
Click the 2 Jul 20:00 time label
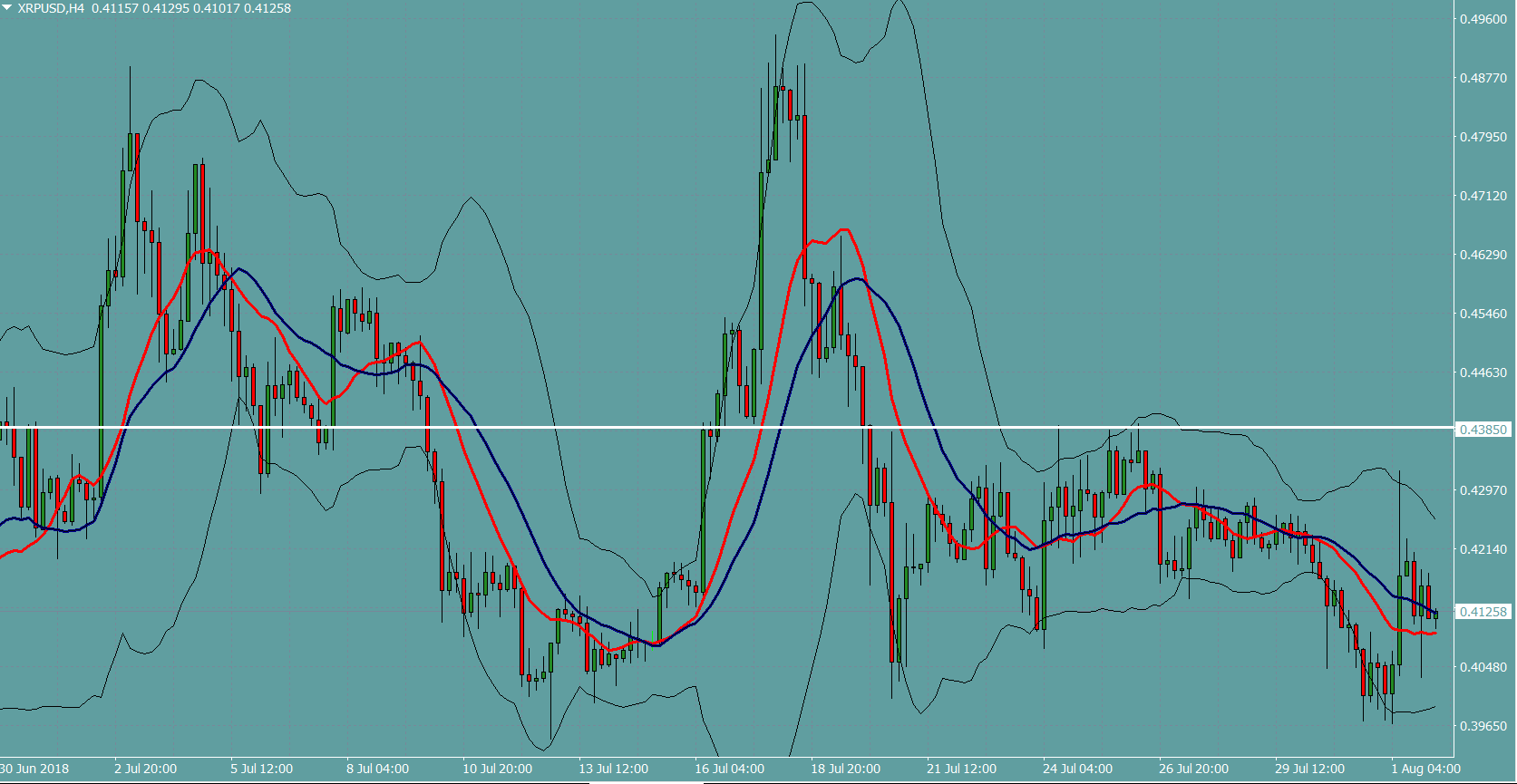tap(146, 769)
